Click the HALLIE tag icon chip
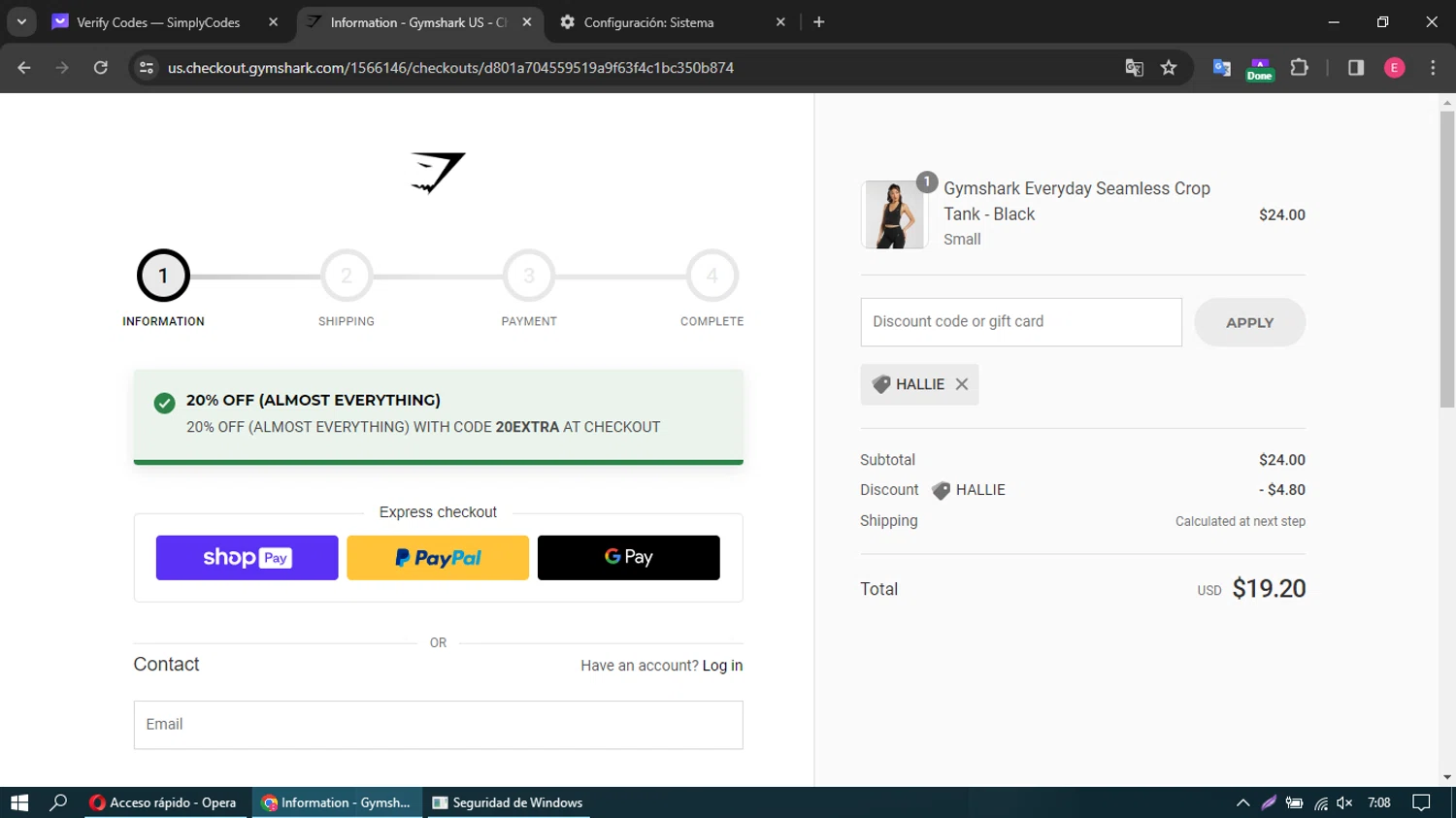The width and height of the screenshot is (1456, 818). (x=881, y=384)
